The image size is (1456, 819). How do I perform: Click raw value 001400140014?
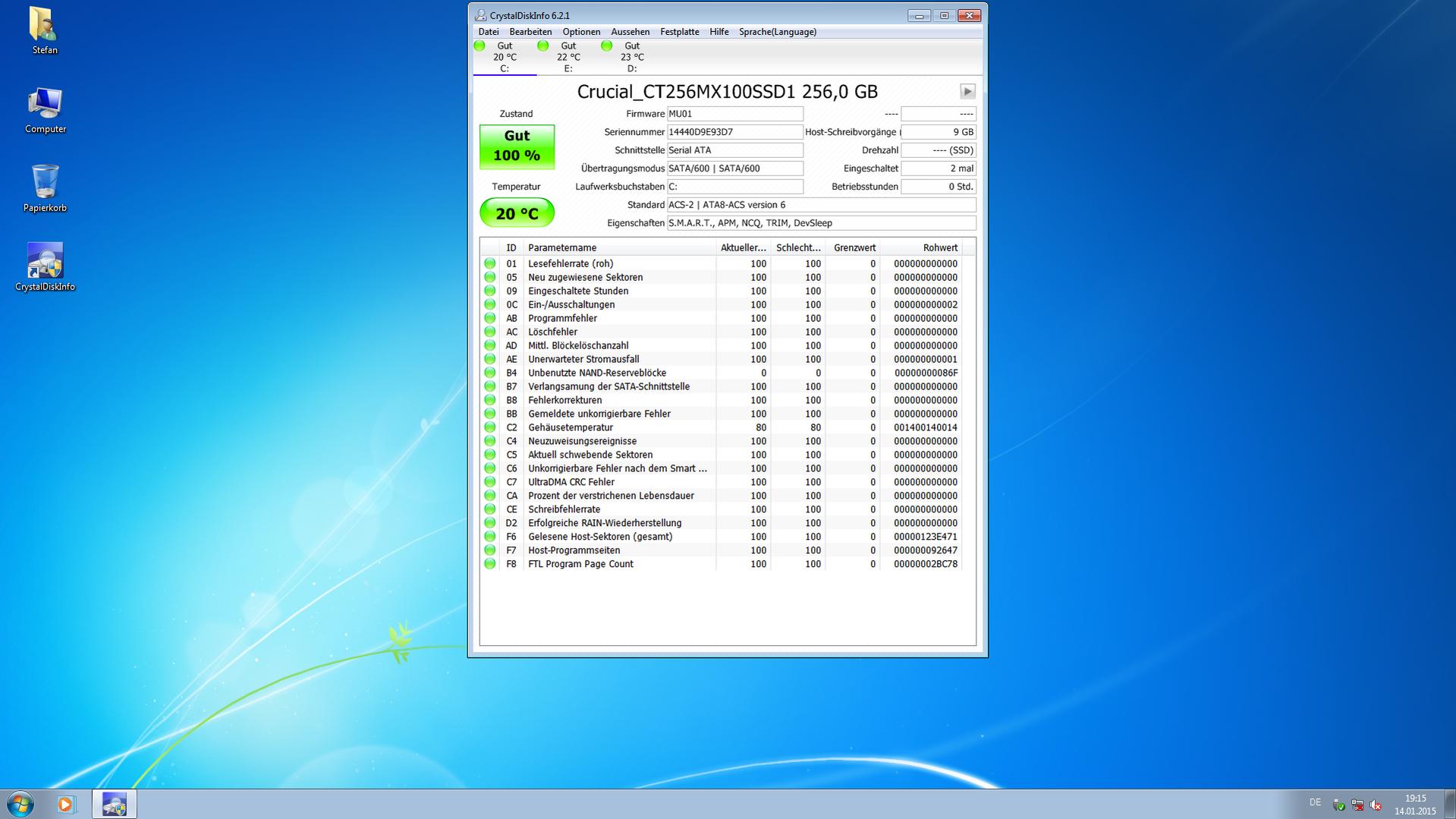(x=926, y=427)
